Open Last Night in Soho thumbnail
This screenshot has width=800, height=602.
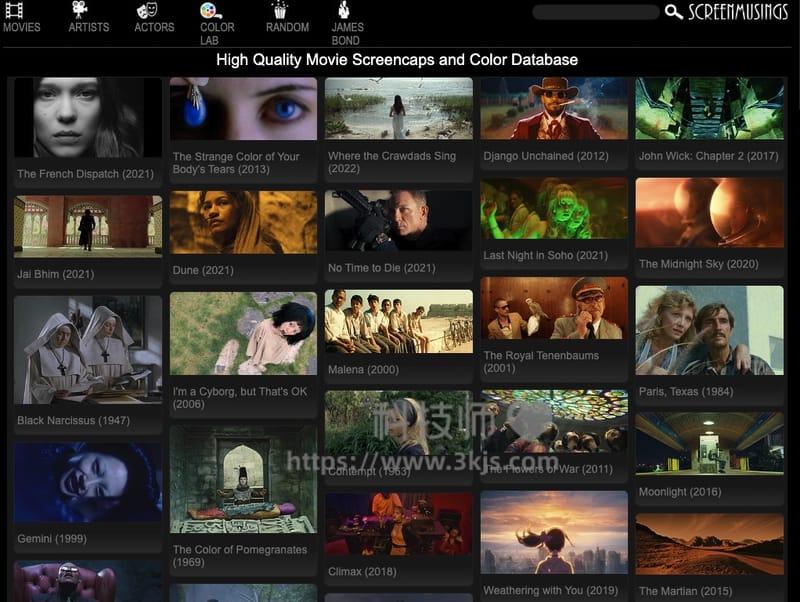(554, 208)
